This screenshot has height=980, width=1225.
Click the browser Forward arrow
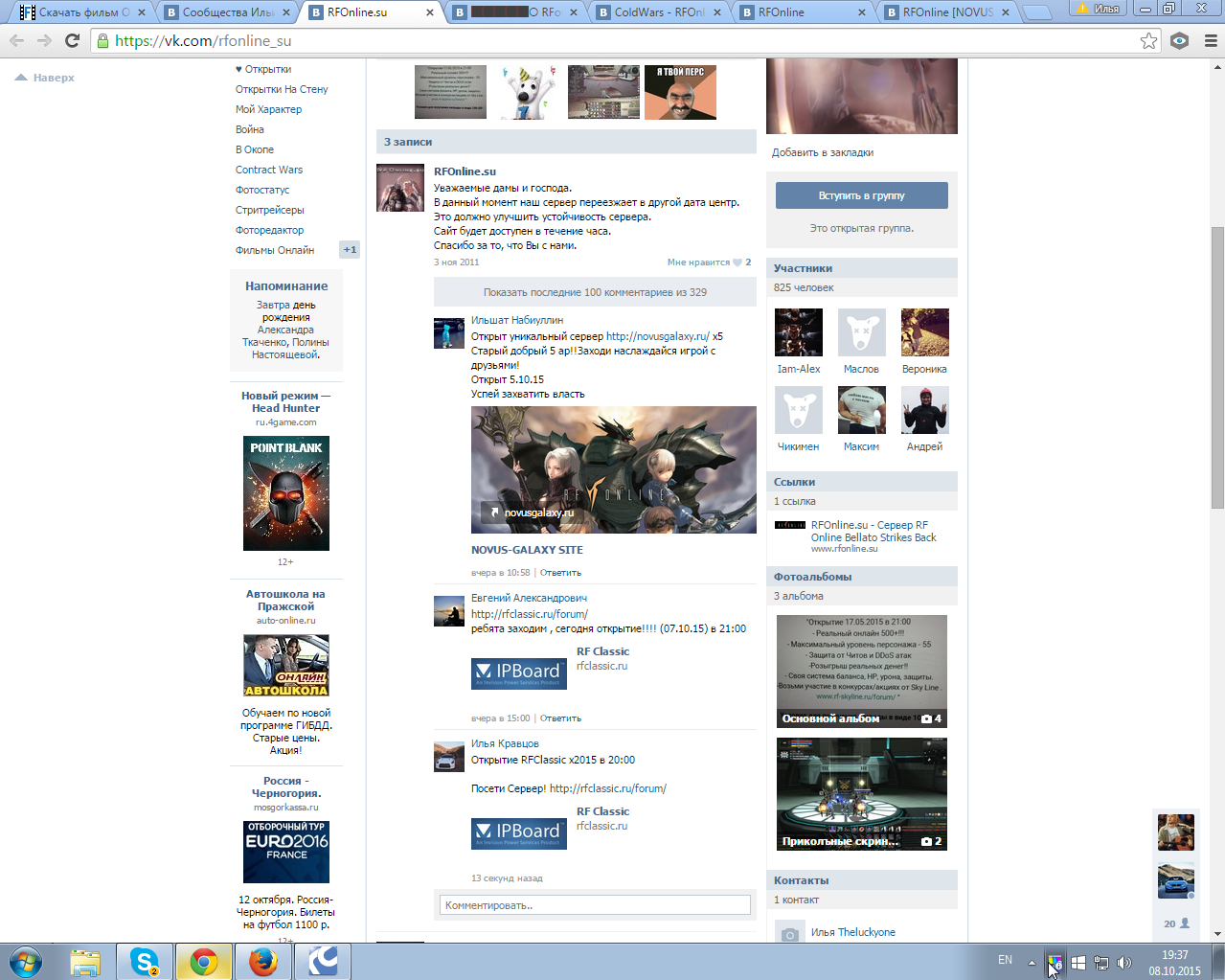point(44,40)
